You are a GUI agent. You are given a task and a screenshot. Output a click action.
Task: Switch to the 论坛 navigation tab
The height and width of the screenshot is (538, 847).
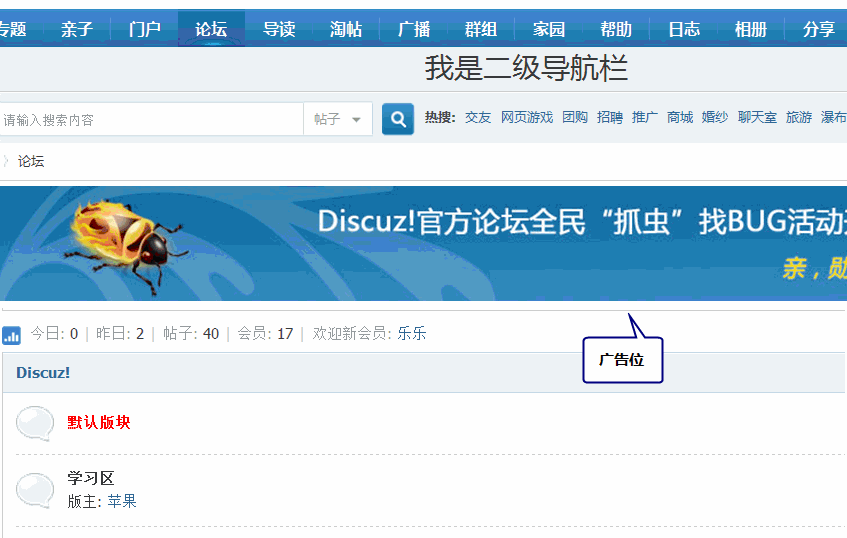tap(211, 29)
